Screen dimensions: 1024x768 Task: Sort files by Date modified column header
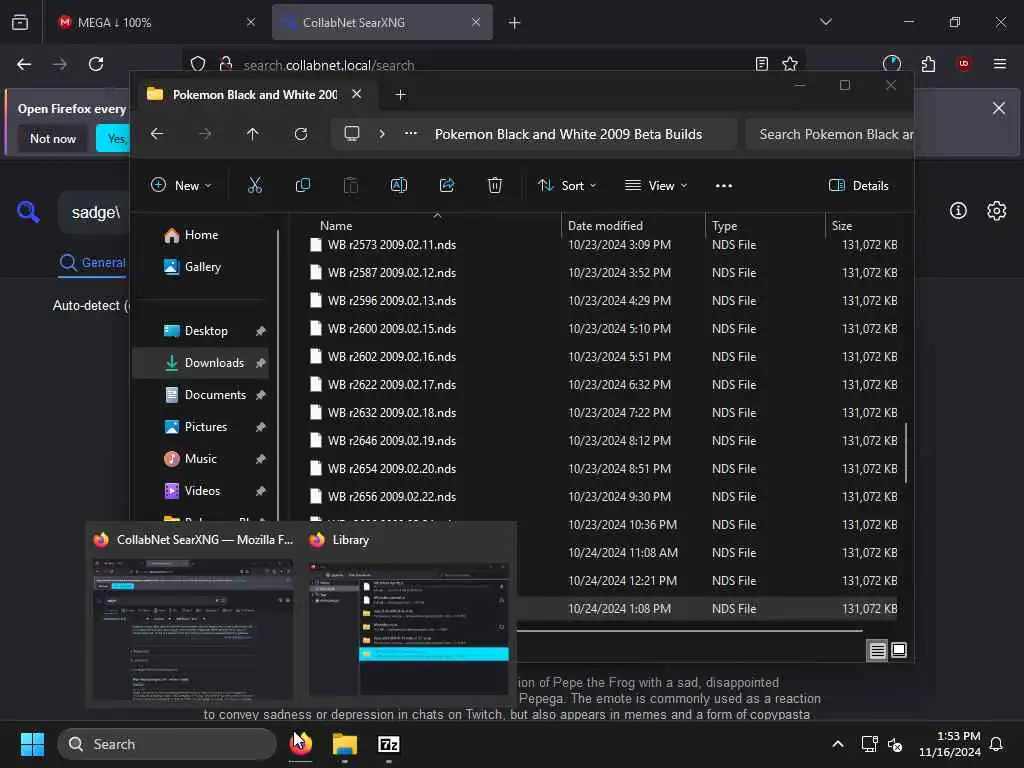[605, 225]
